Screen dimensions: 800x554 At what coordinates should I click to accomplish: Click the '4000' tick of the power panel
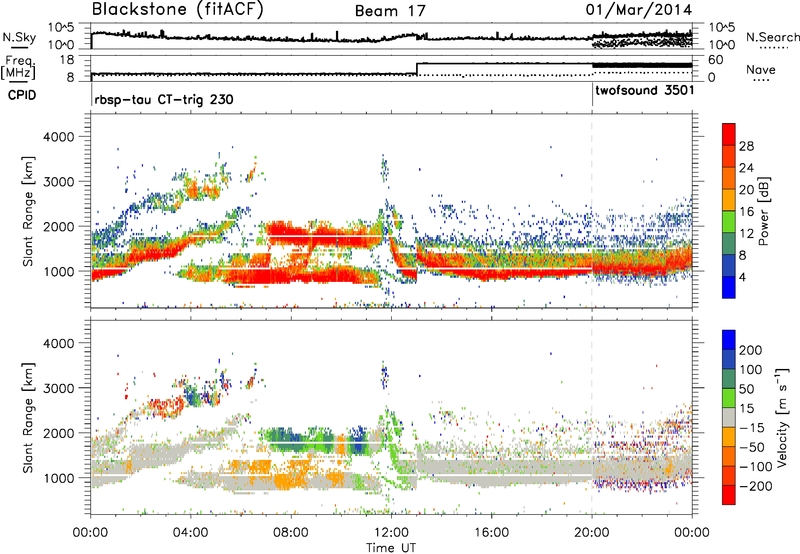pos(59,137)
